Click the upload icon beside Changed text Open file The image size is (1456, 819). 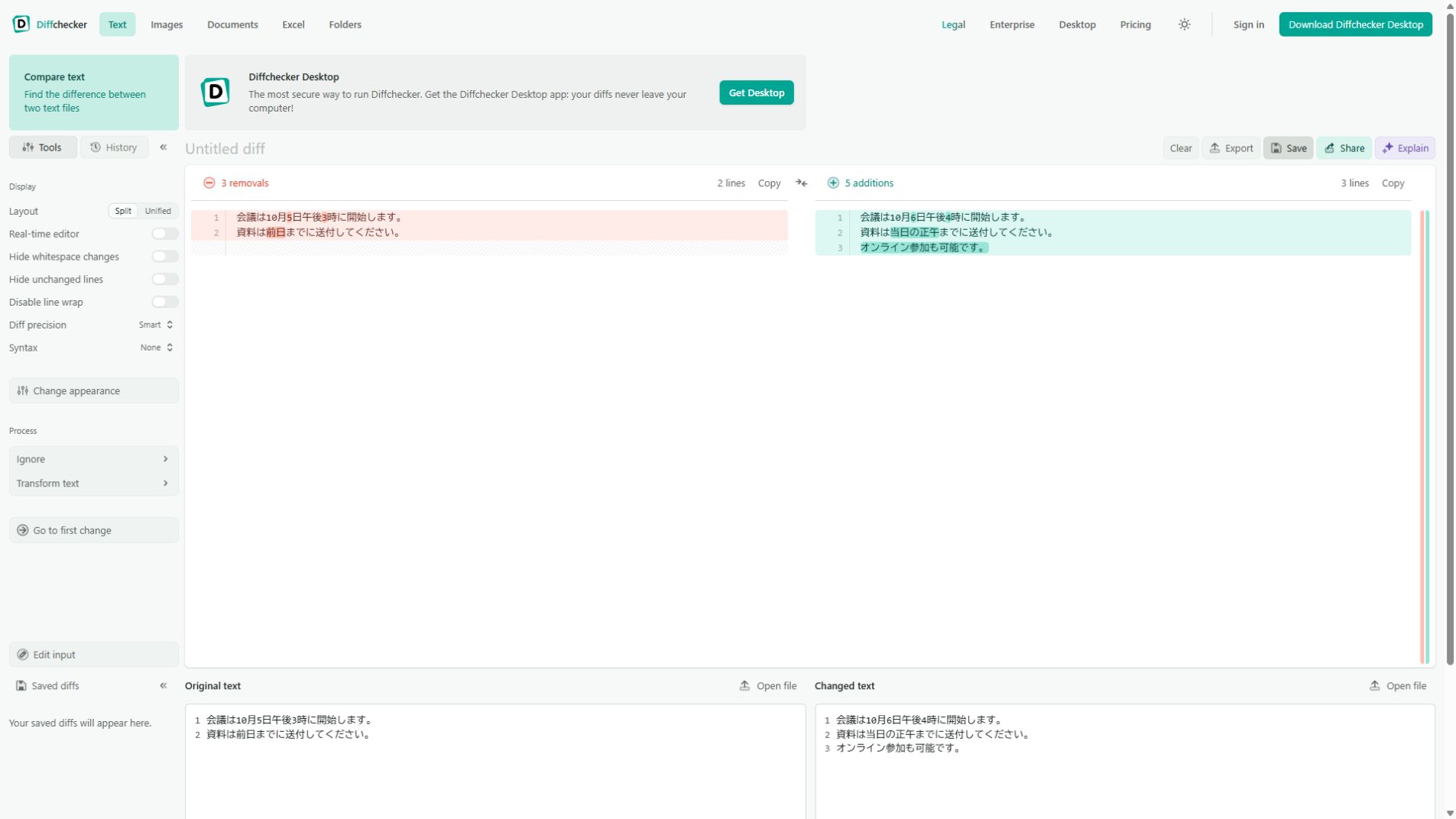1374,686
